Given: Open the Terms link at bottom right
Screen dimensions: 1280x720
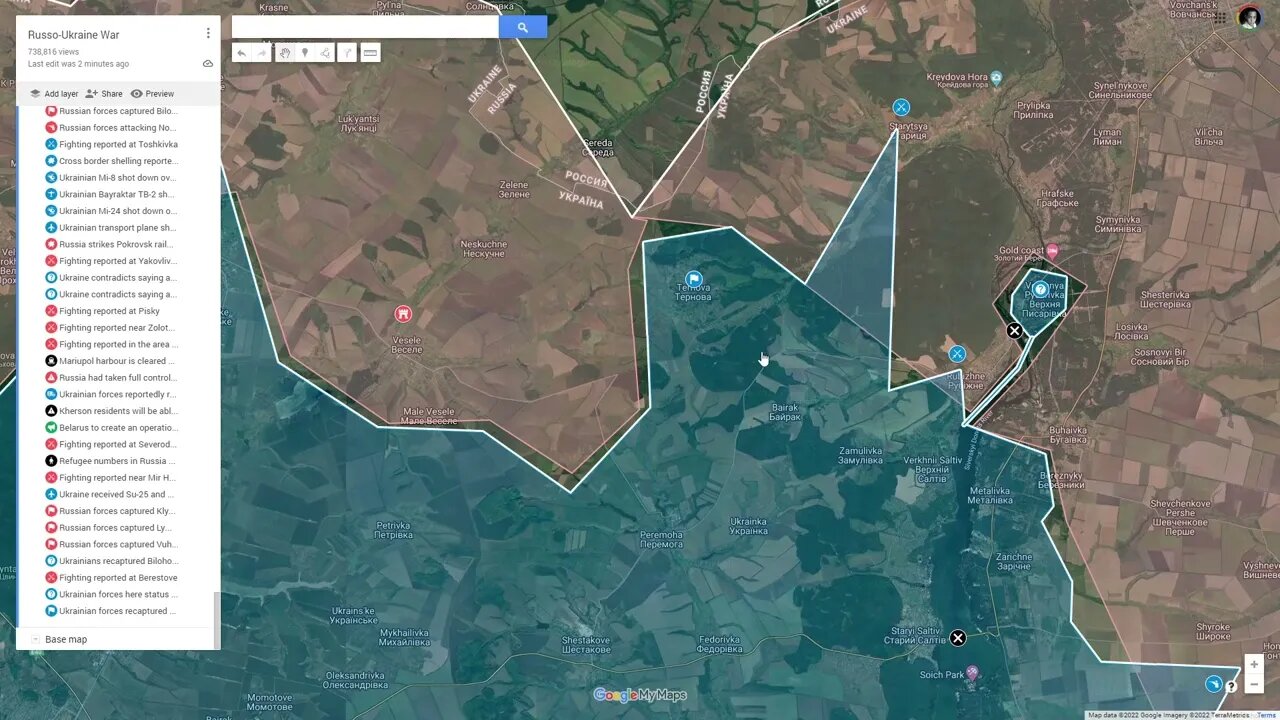Looking at the screenshot, I should [1267, 715].
